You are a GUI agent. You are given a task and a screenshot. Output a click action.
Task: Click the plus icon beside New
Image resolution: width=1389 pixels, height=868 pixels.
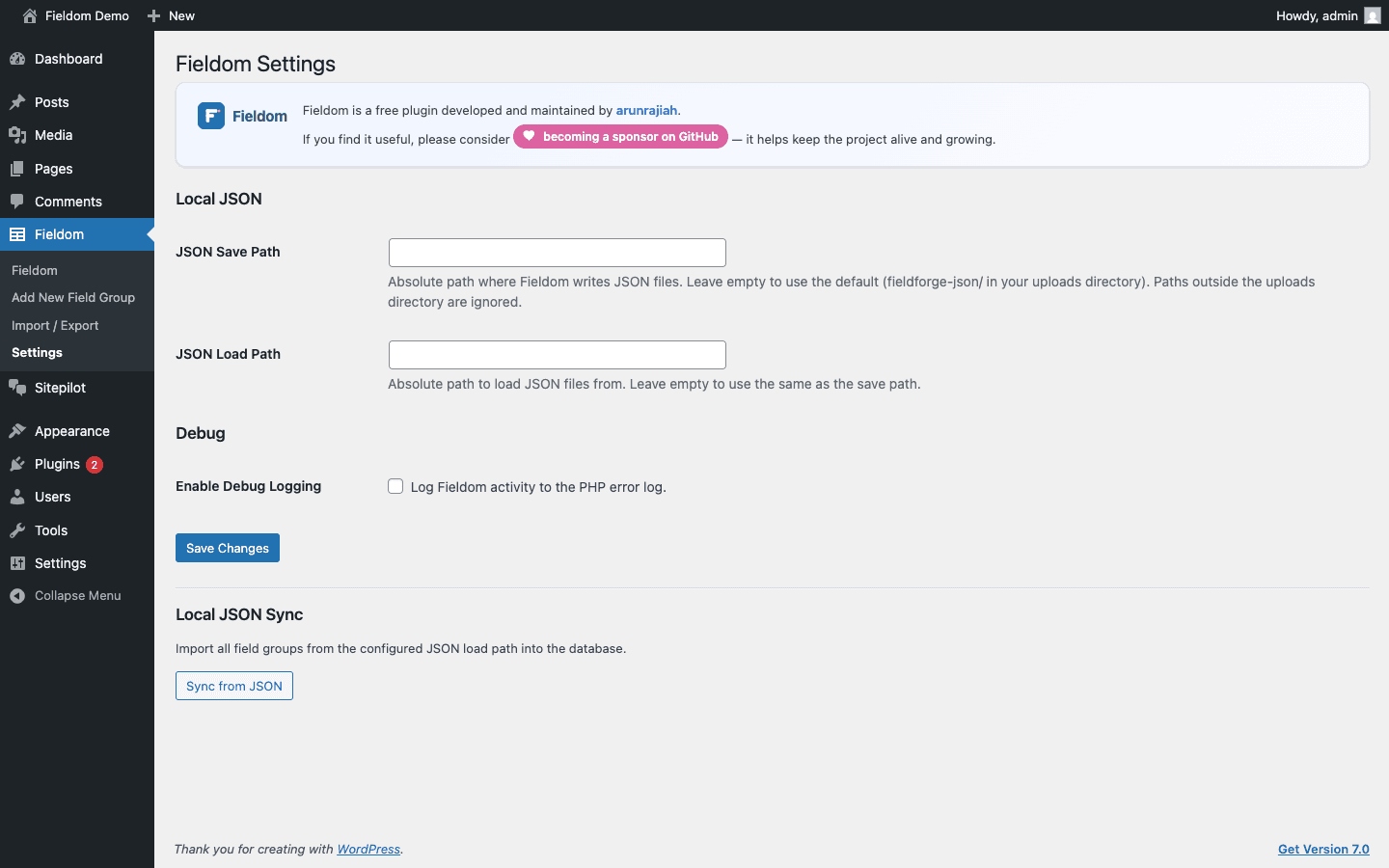click(153, 15)
